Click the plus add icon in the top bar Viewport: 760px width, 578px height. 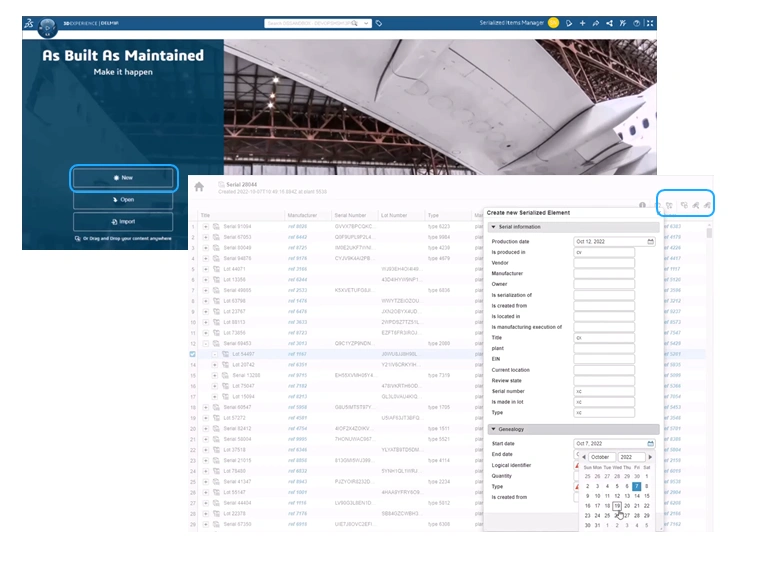pos(582,23)
